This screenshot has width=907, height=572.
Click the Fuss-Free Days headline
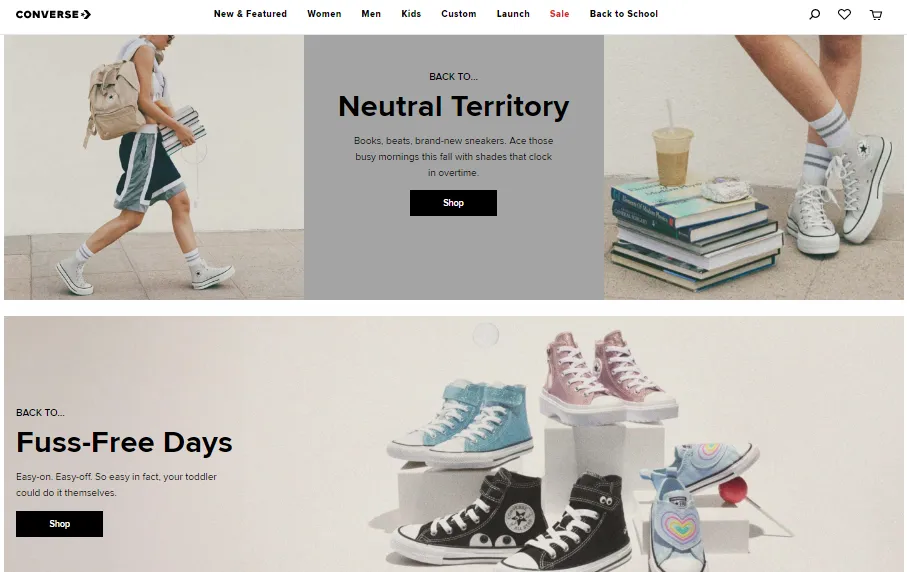(x=124, y=442)
